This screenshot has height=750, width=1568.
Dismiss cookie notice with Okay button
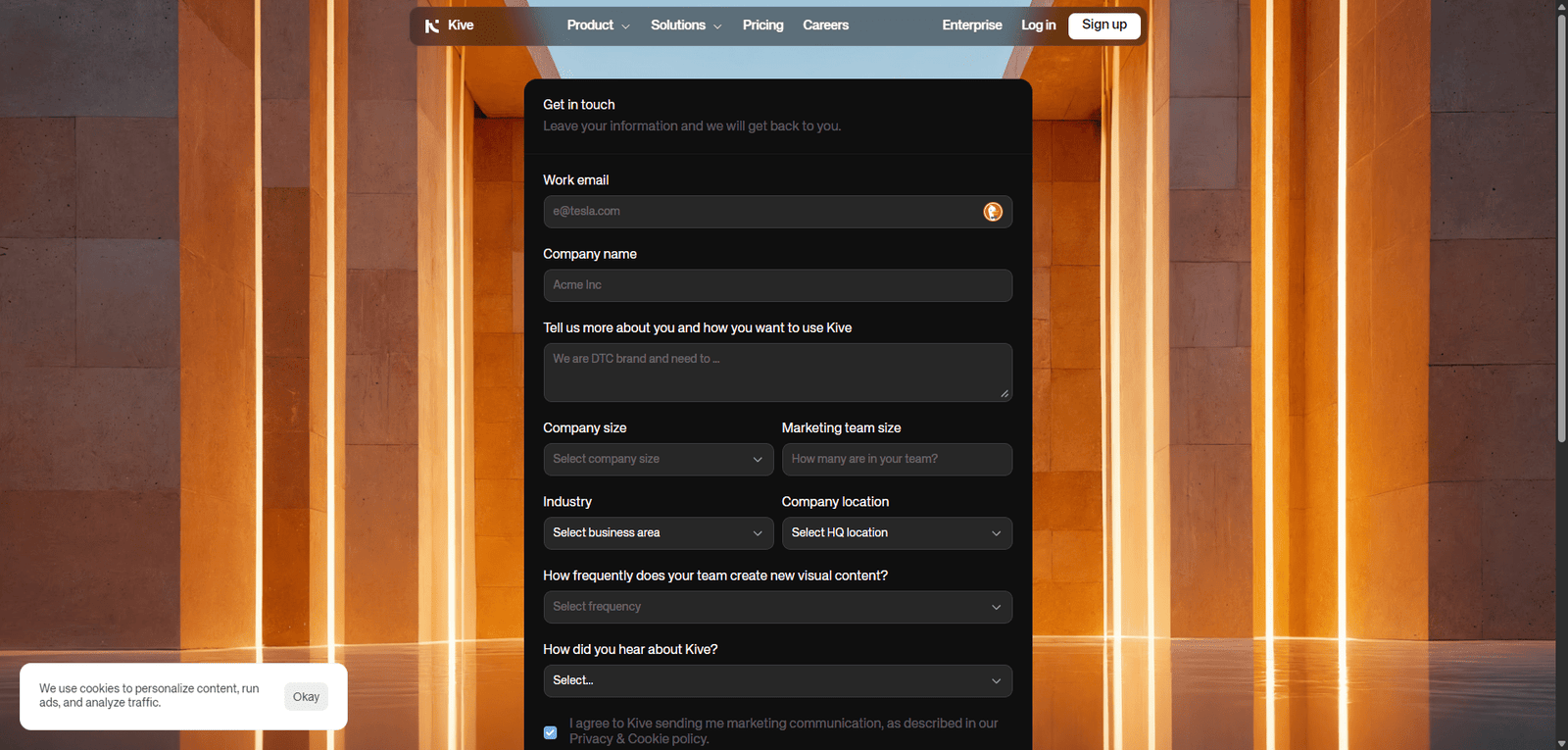306,697
